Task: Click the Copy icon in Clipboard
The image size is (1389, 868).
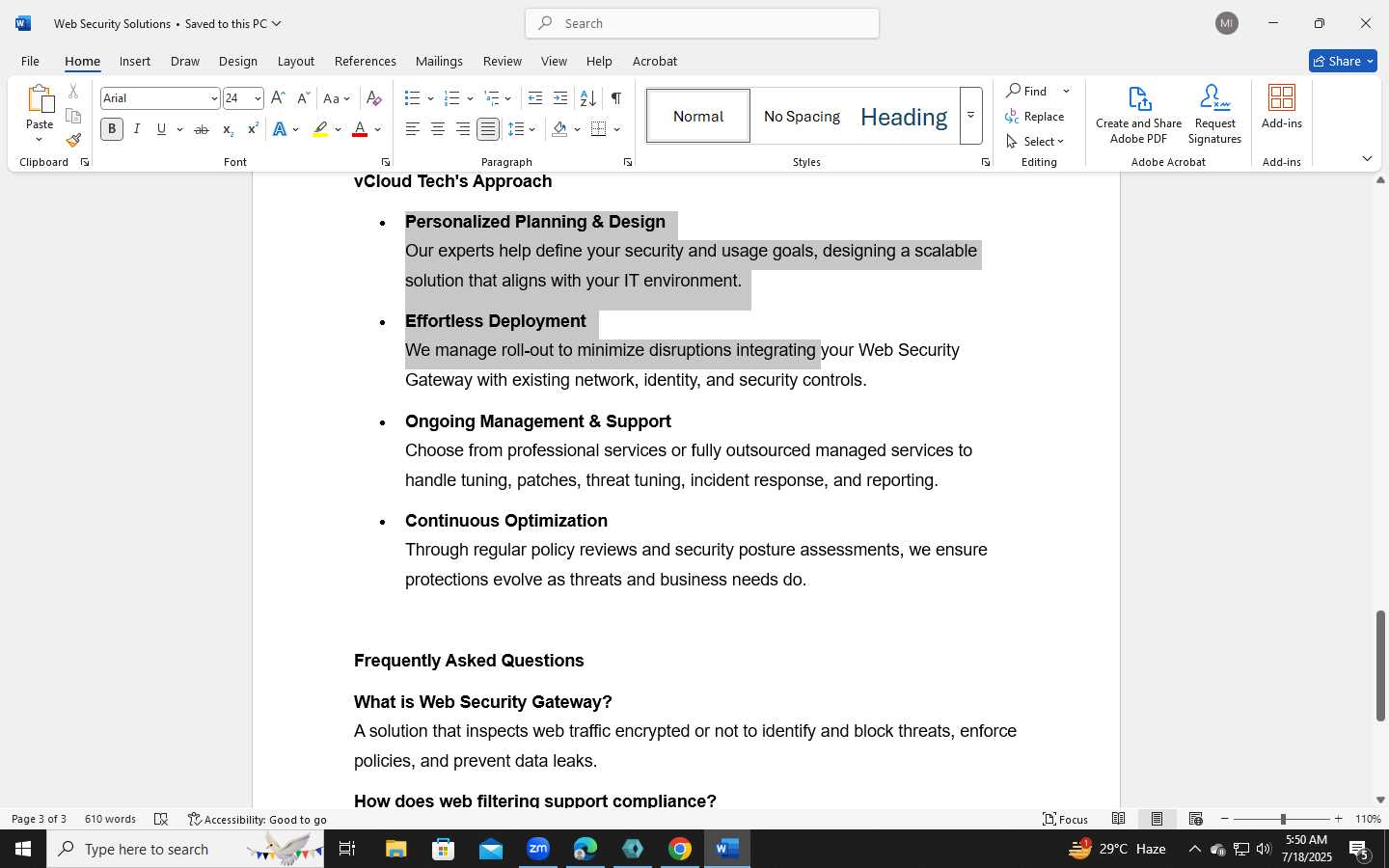Action: [x=73, y=116]
